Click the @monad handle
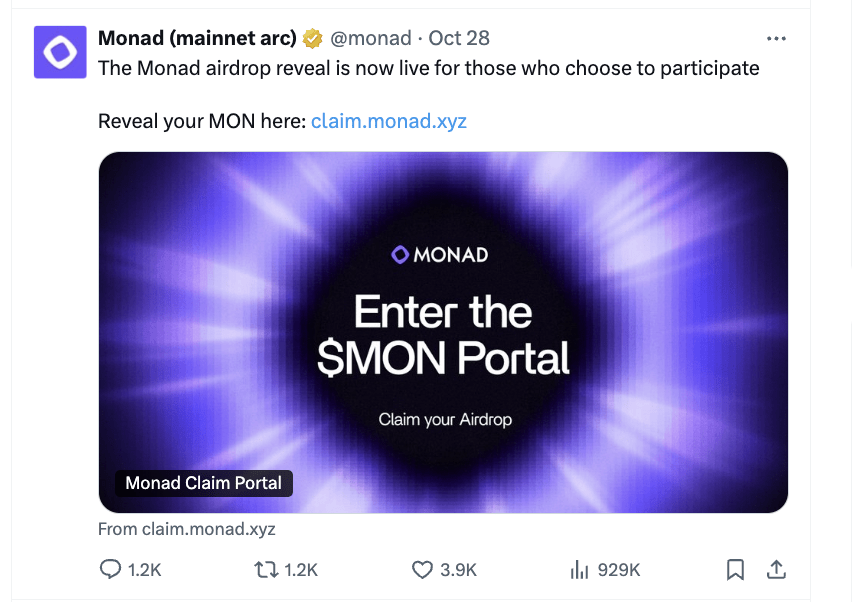This screenshot has height=602, width=852. (371, 38)
